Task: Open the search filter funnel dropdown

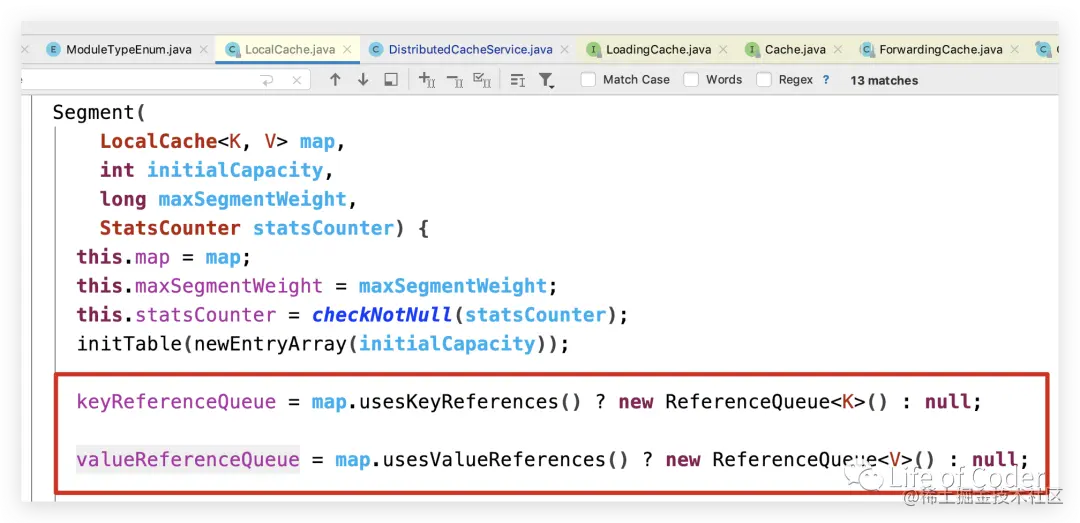Action: pos(546,81)
